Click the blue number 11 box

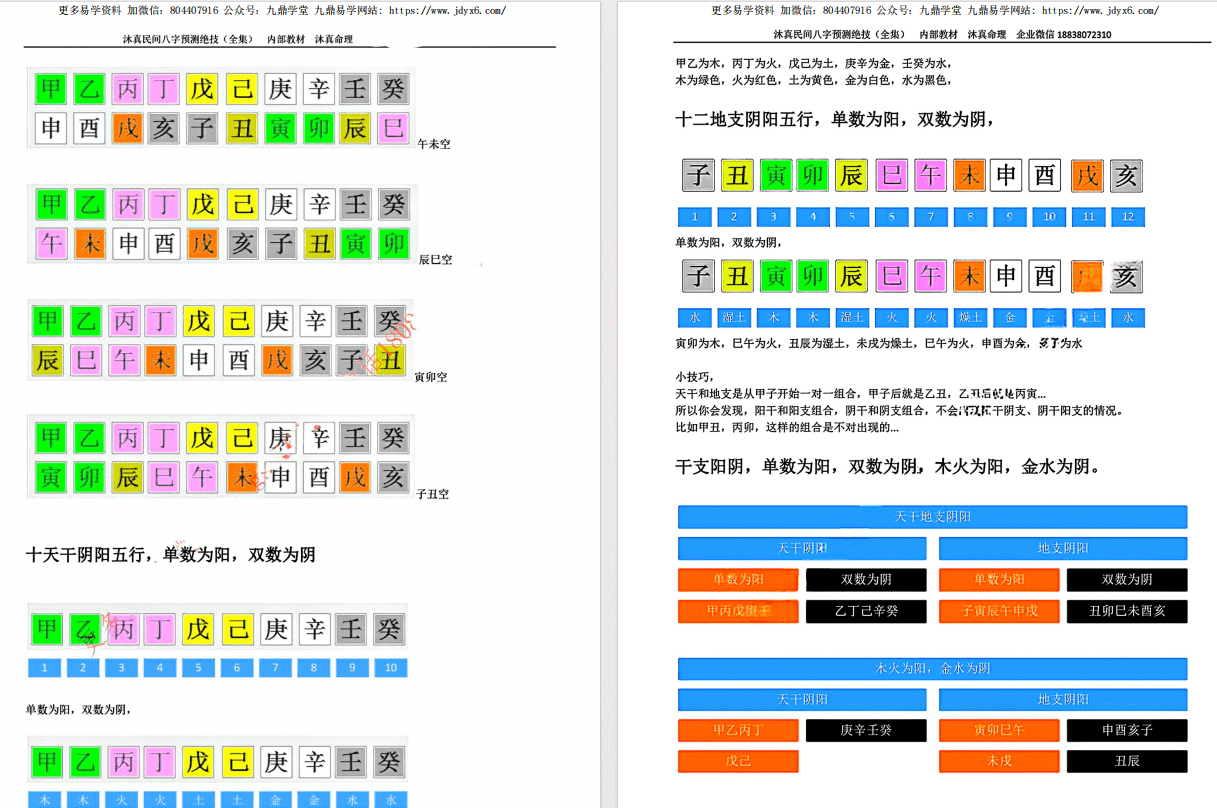coord(1088,217)
